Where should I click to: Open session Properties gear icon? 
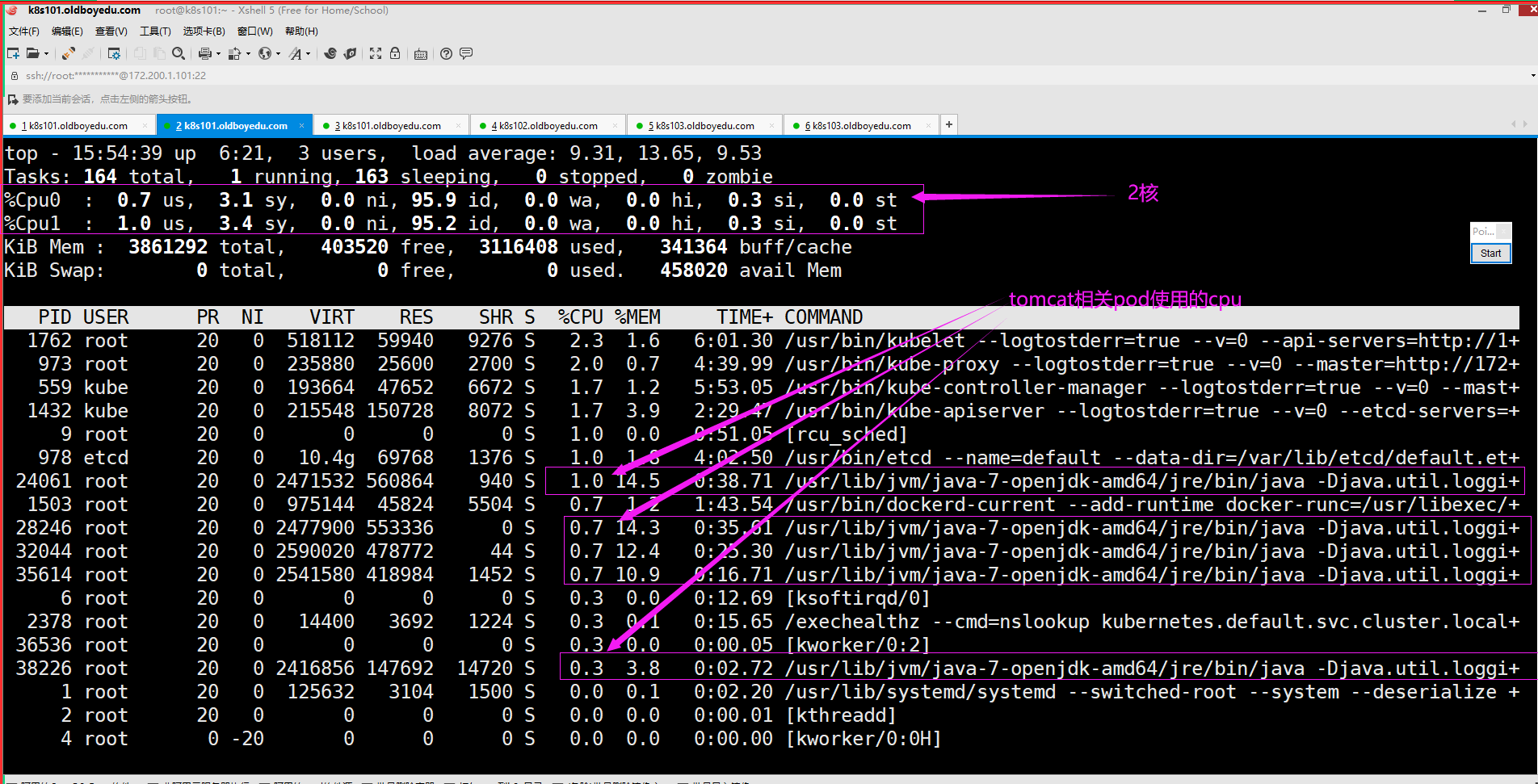[114, 53]
